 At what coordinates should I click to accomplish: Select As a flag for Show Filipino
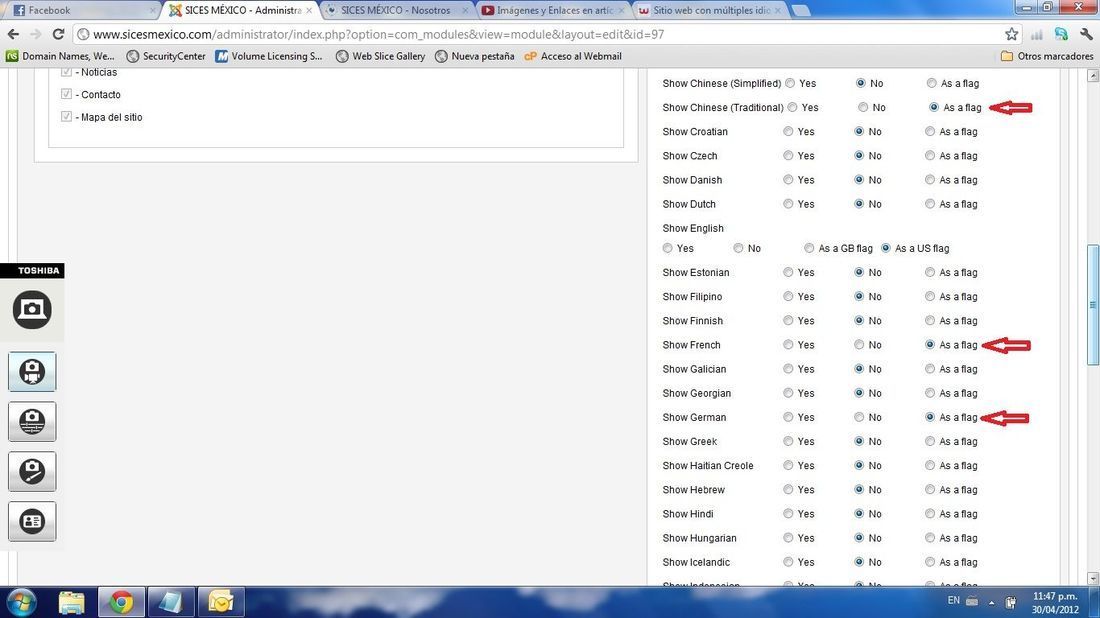pyautogui.click(x=930, y=296)
